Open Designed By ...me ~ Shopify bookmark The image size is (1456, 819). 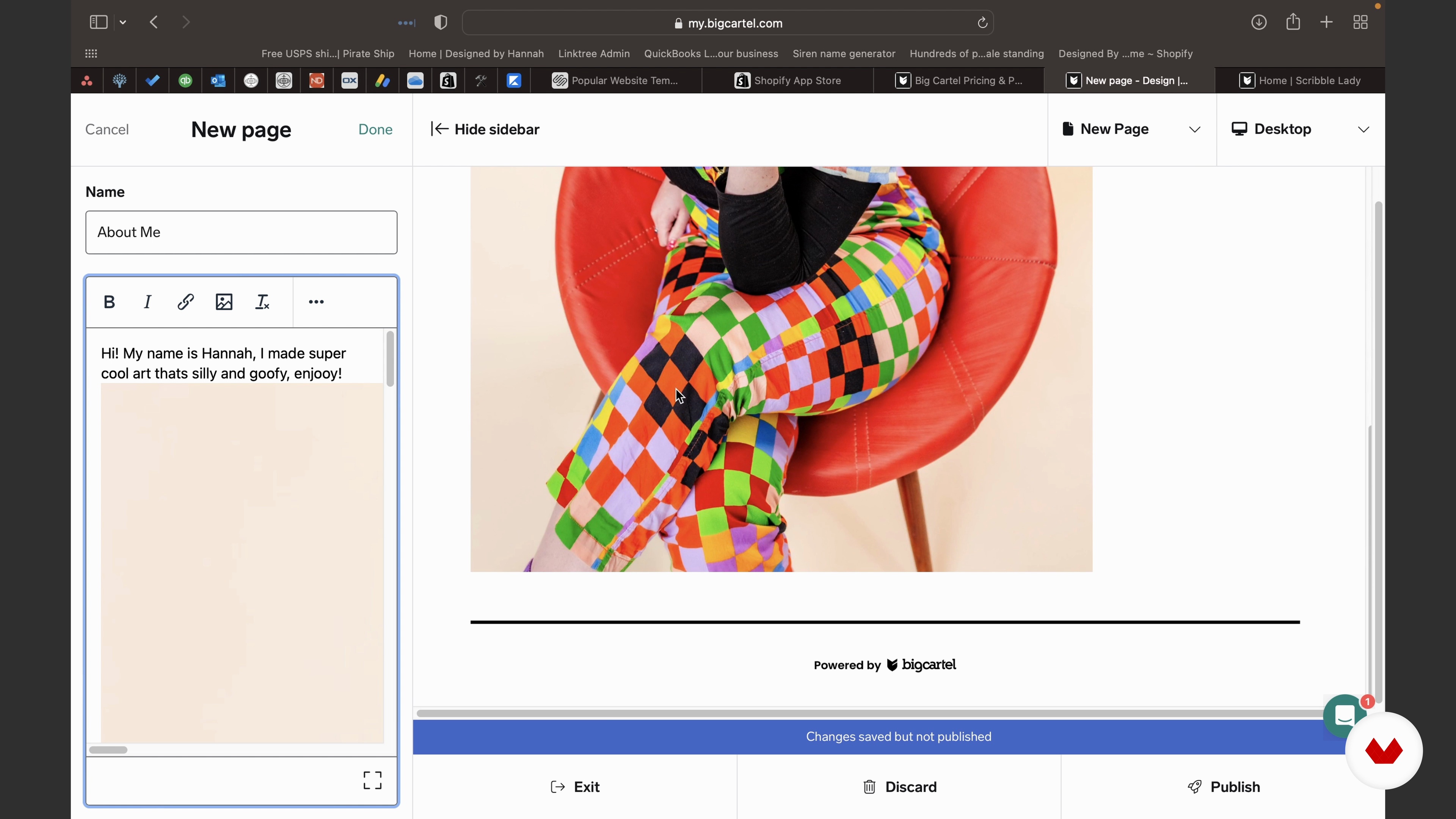[x=1125, y=54]
